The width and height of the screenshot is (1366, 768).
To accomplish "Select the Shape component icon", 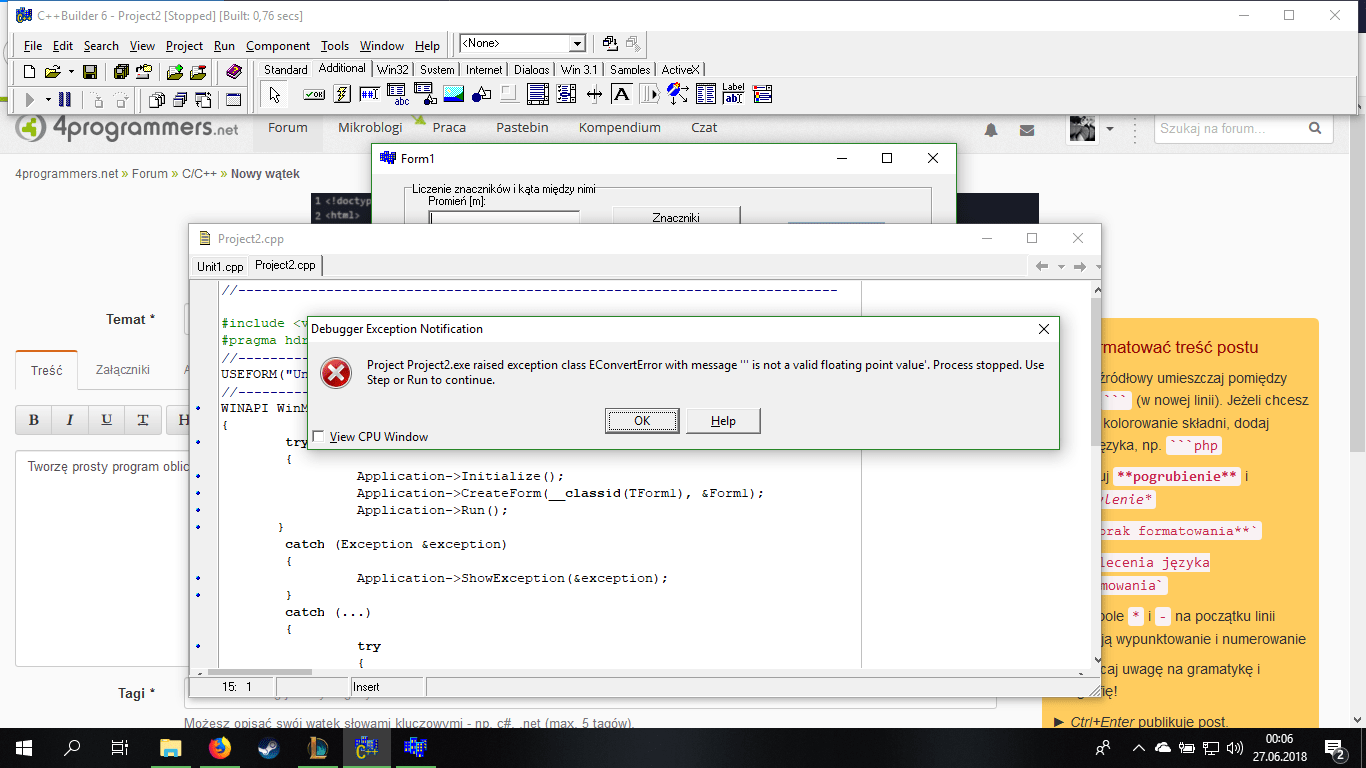I will click(x=481, y=95).
